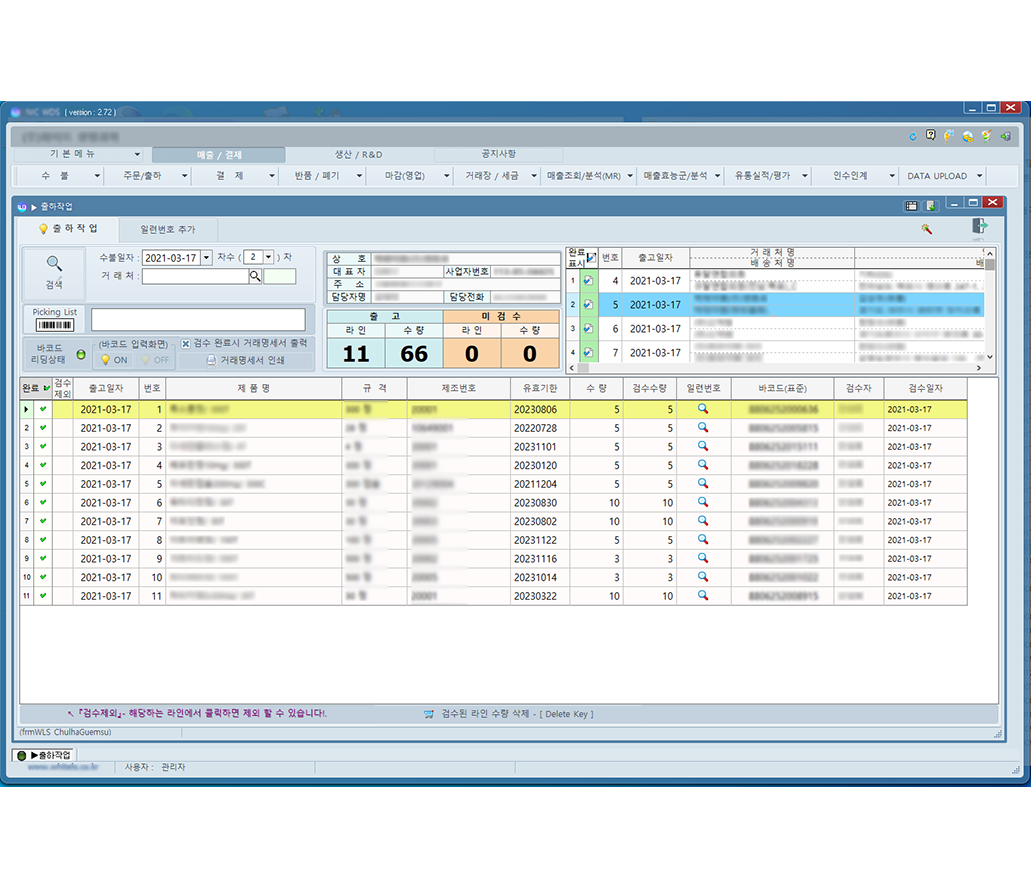Viewport: 1031px width, 889px height.
Task: Open the 생산 / R&D menu tab
Action: (x=358, y=155)
